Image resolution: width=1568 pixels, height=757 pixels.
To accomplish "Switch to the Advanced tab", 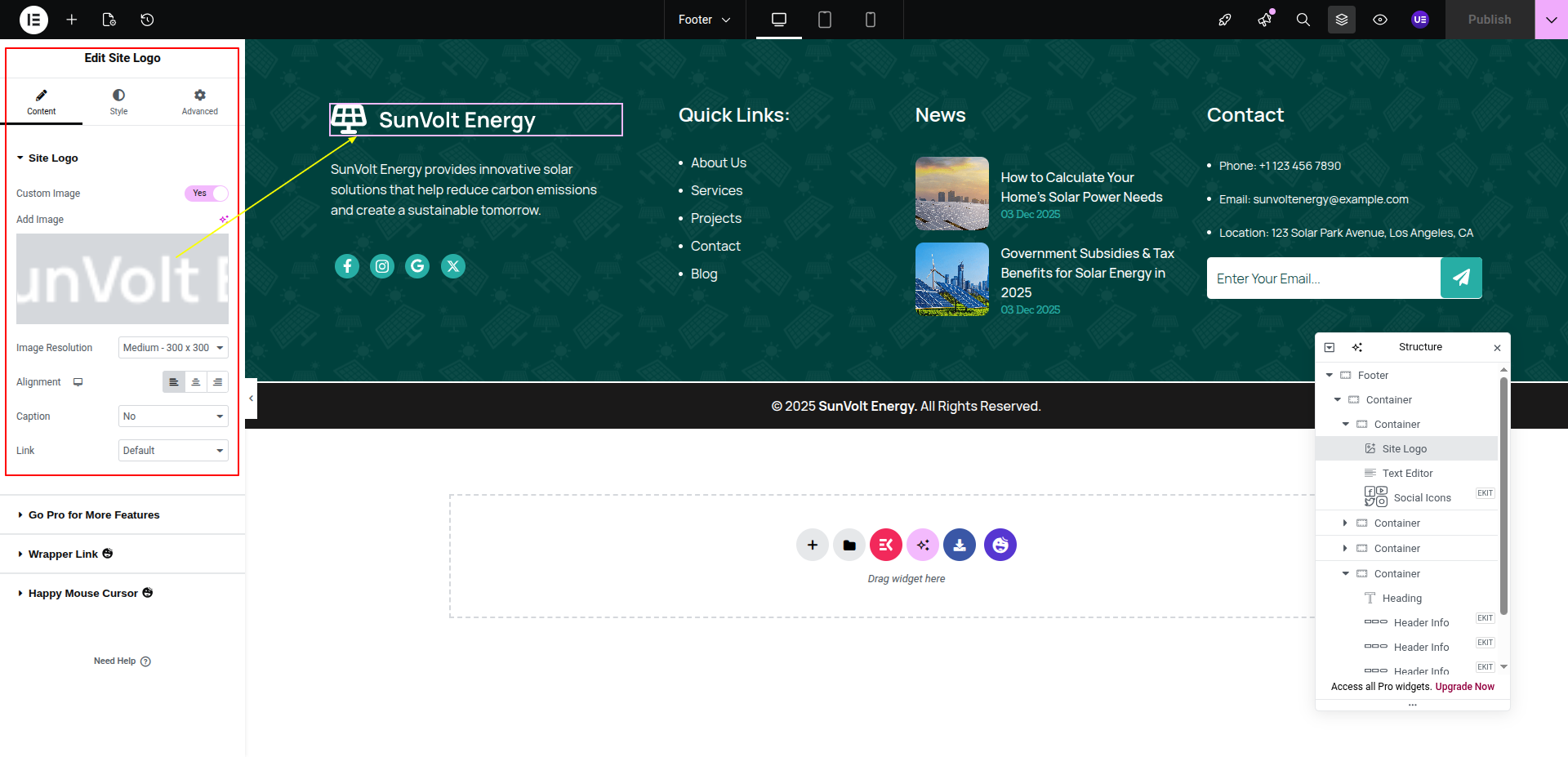I will (200, 102).
